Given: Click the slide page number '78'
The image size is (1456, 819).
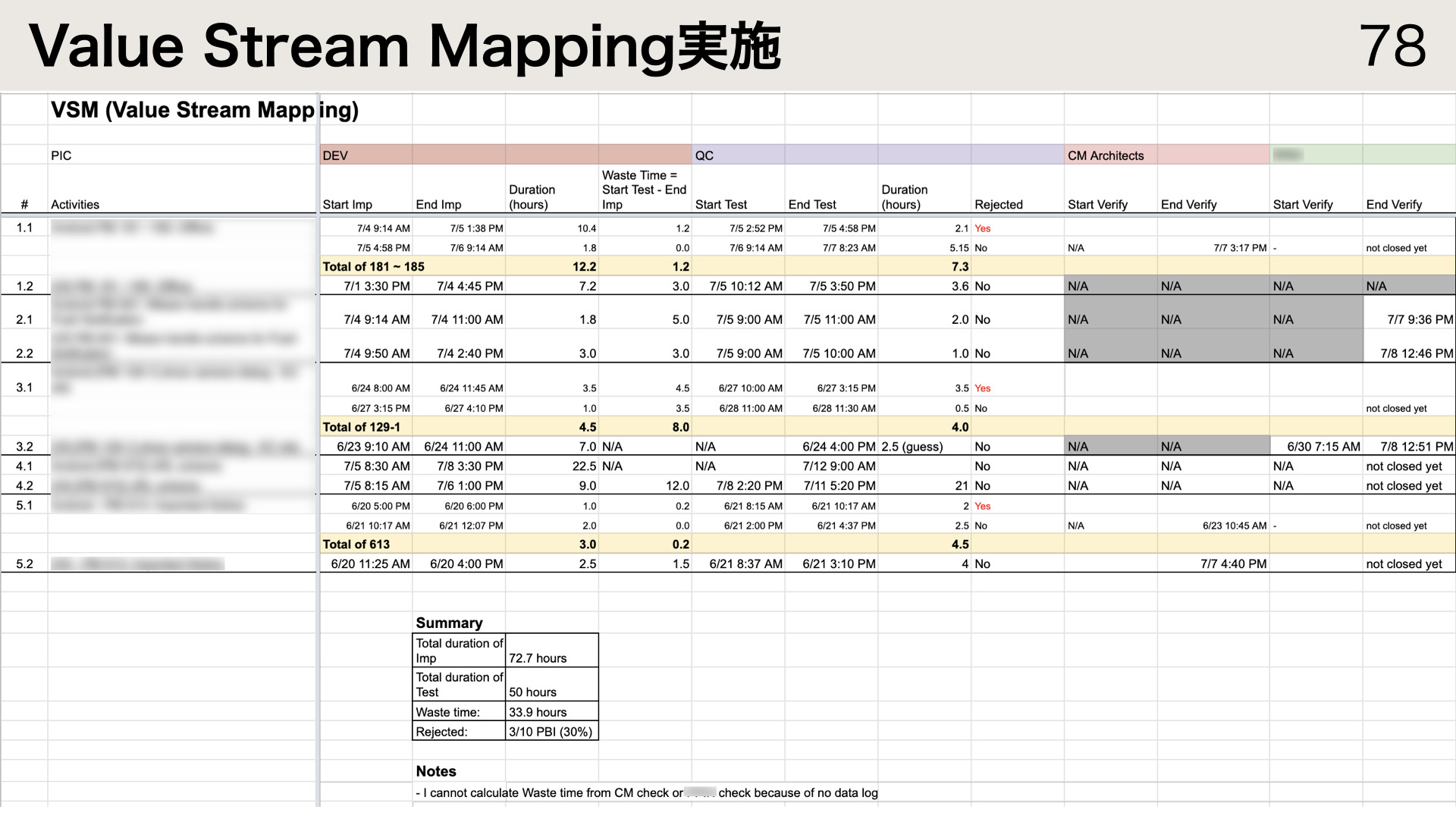Looking at the screenshot, I should coord(1392,45).
